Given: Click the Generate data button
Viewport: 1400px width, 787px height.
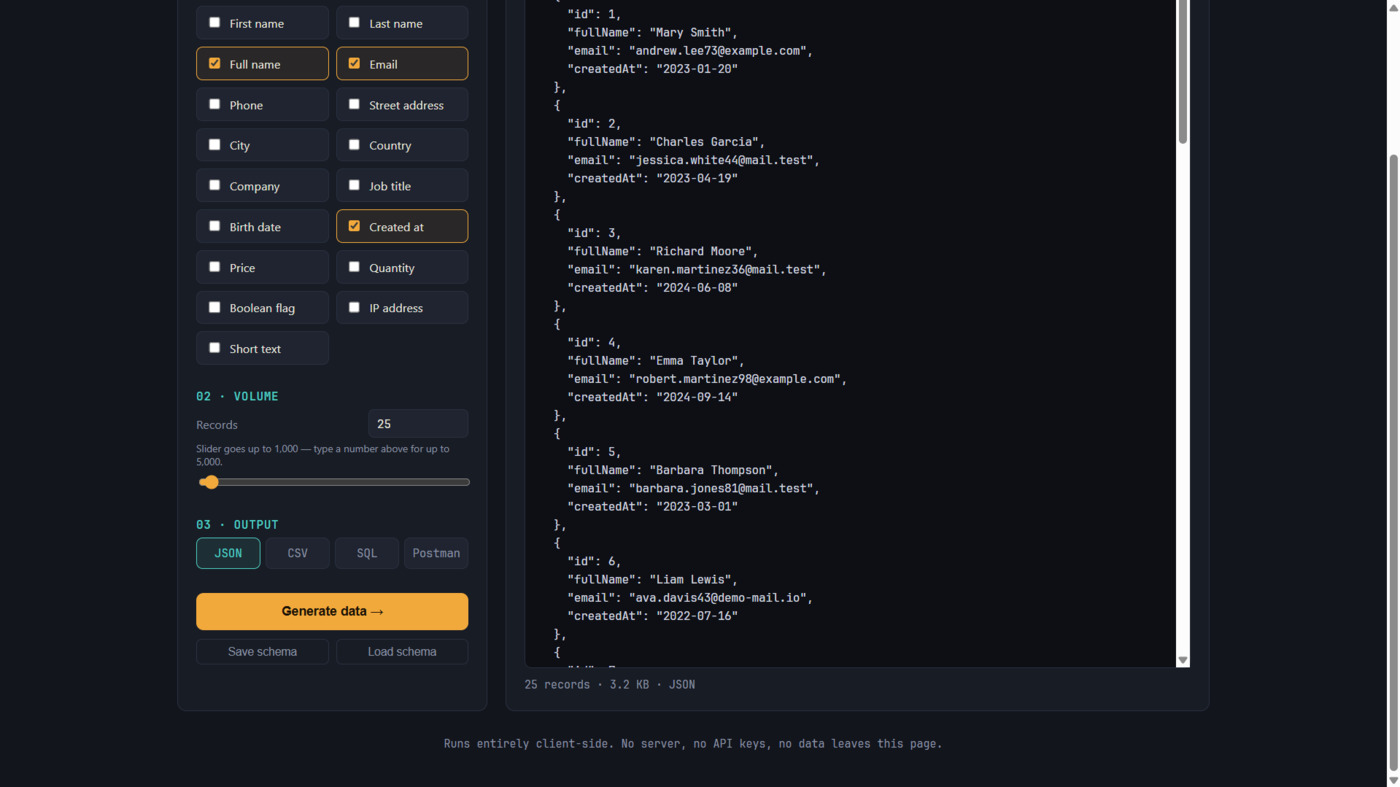Looking at the screenshot, I should [x=332, y=611].
